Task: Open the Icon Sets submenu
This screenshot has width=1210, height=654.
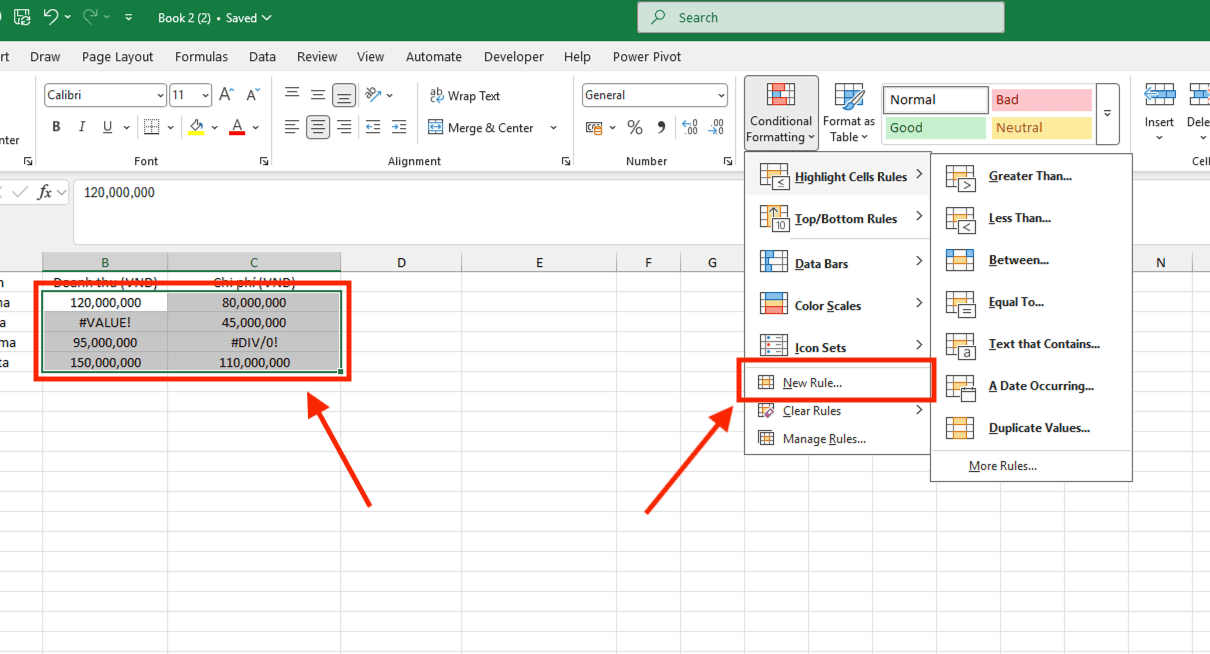Action: [x=838, y=347]
